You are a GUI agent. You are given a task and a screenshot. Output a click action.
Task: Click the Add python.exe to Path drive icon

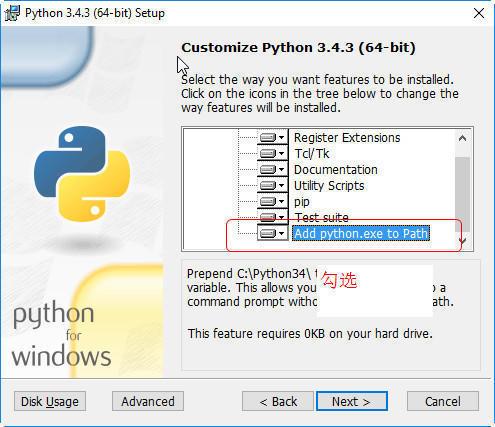272,233
